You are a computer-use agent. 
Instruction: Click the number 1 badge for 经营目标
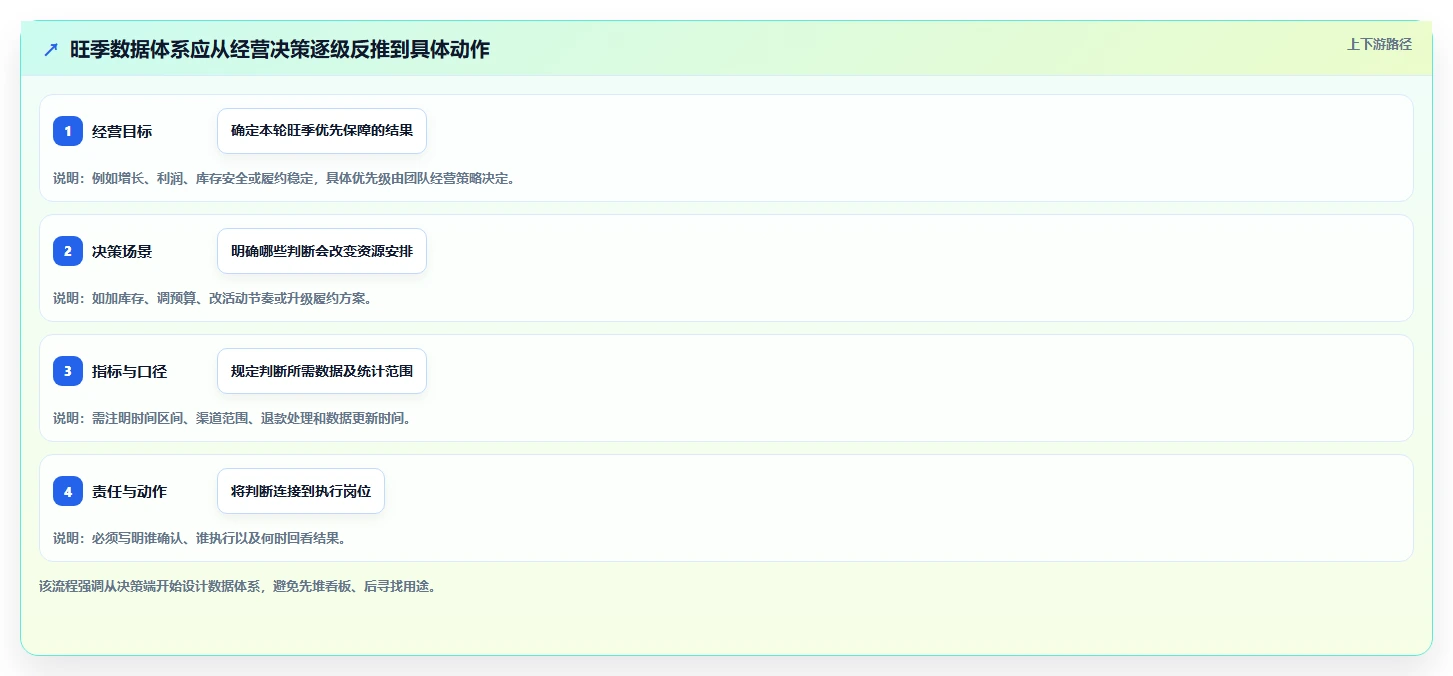click(68, 131)
